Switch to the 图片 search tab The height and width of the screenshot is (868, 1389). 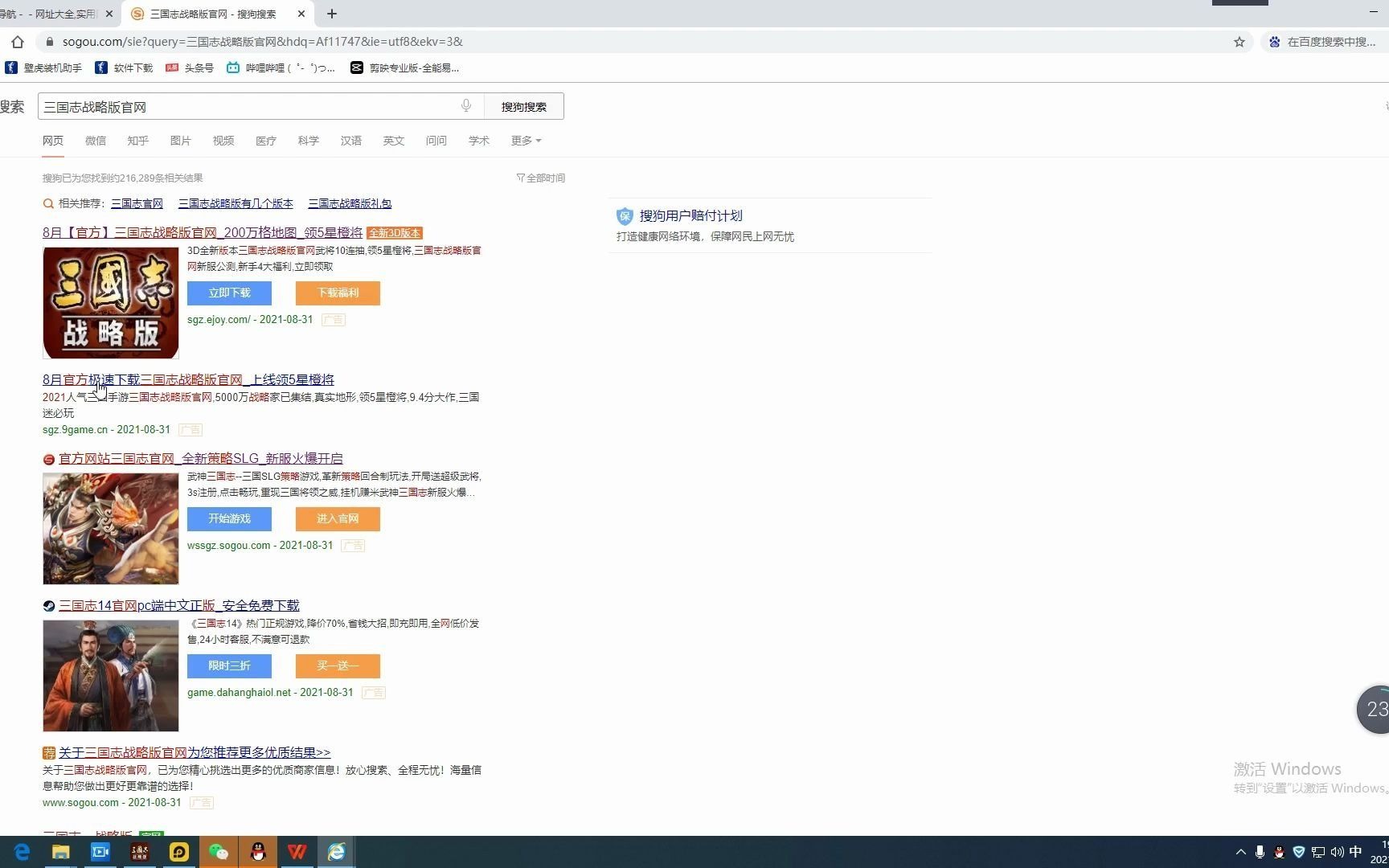point(181,141)
